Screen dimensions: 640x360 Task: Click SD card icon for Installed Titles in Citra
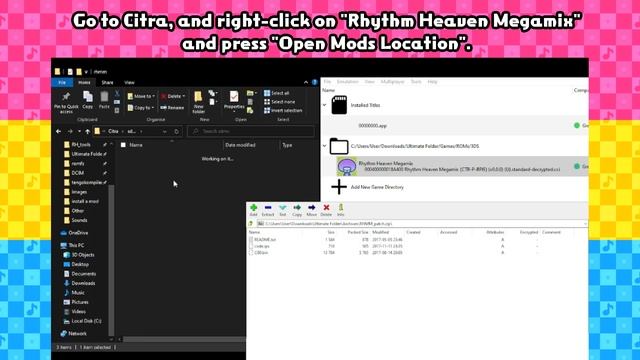[x=339, y=105]
